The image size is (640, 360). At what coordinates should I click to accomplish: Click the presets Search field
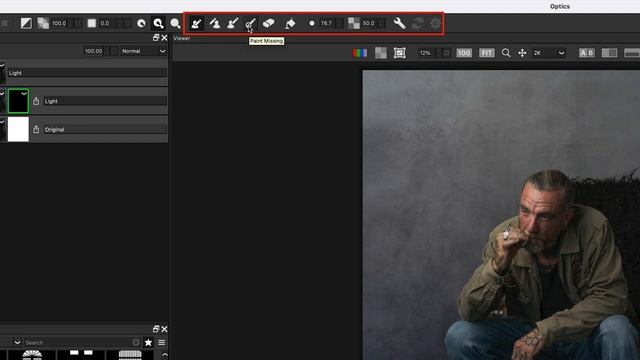[x=82, y=342]
